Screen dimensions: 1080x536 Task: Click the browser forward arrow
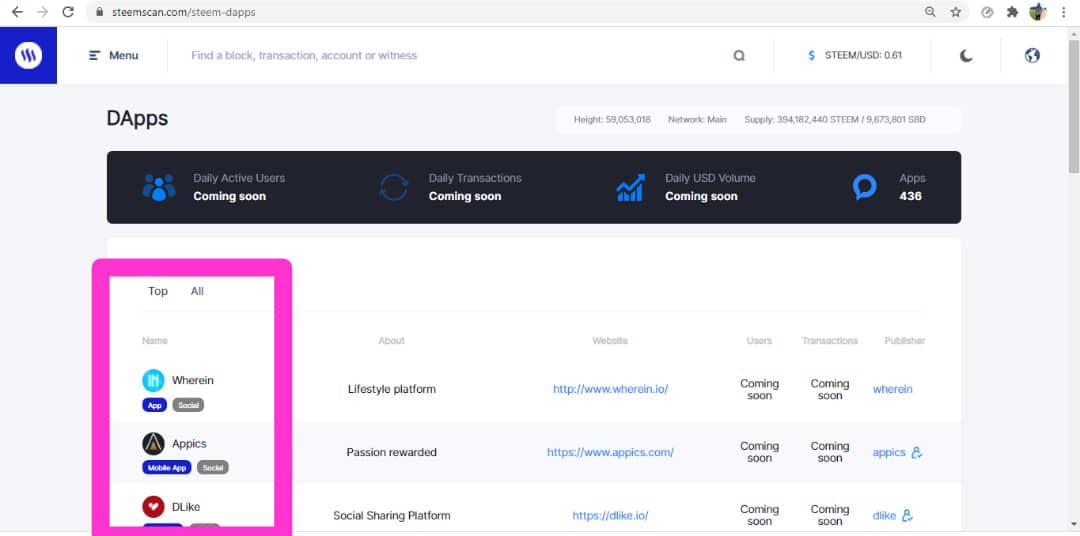coord(43,12)
